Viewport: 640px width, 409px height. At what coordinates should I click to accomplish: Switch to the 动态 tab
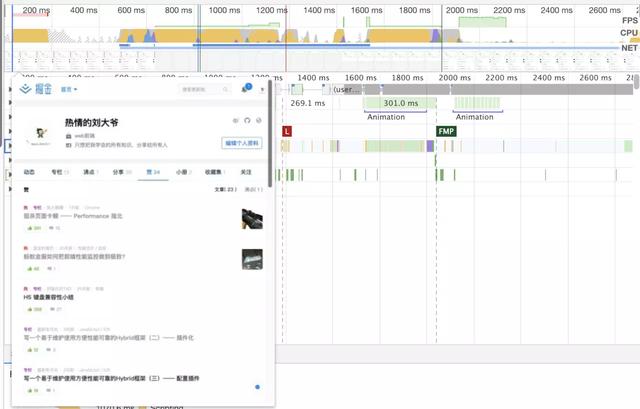tap(29, 172)
